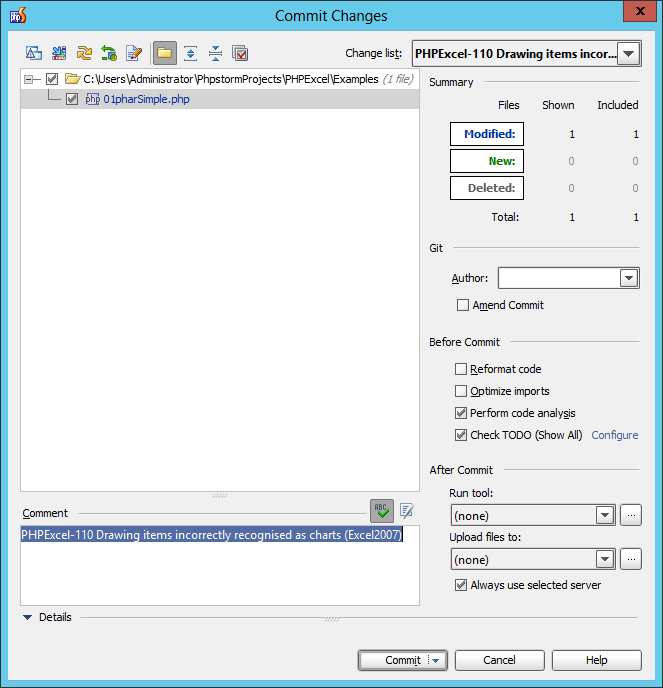This screenshot has height=688, width=663.
Task: Click the ABC spell check icon above comment
Action: 382,511
